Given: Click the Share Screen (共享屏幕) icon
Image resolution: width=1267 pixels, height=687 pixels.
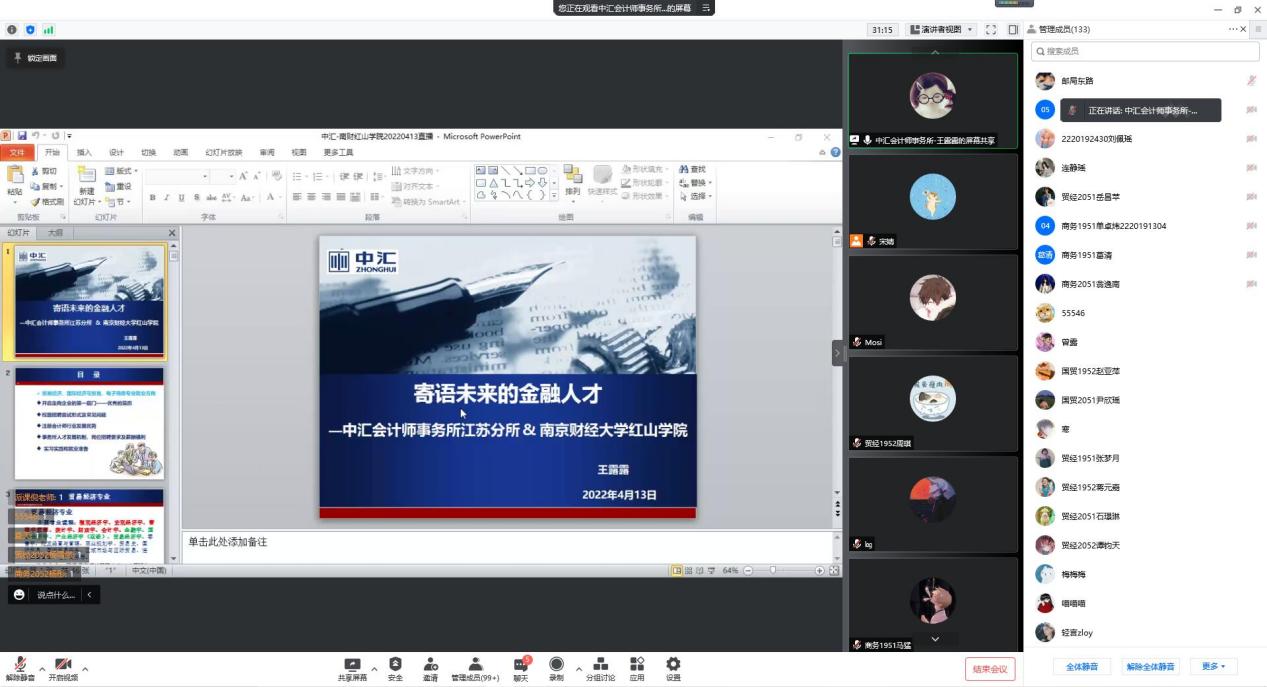Looking at the screenshot, I should click(x=352, y=665).
